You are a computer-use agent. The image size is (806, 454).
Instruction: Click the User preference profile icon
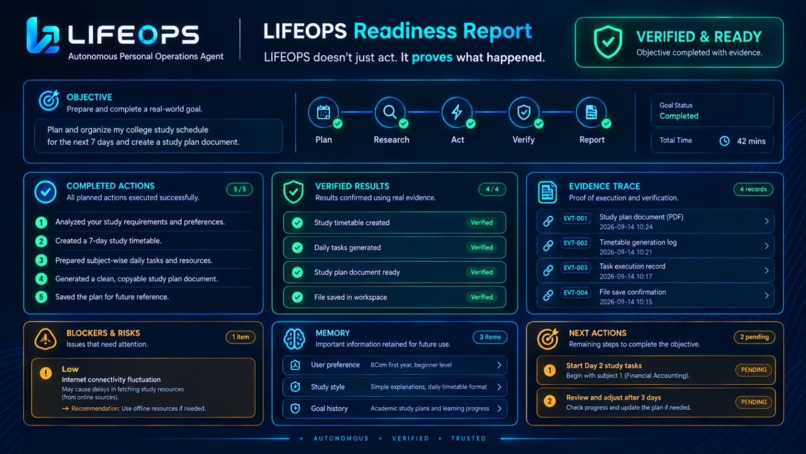[x=295, y=365]
